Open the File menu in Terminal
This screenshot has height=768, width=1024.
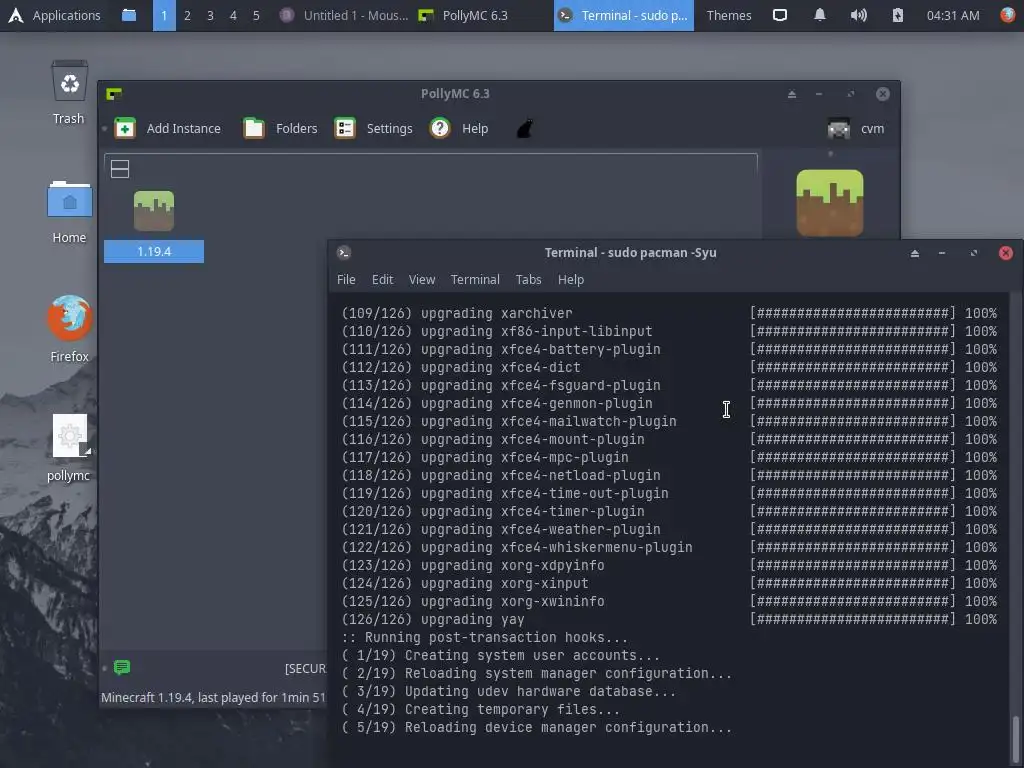click(x=346, y=280)
